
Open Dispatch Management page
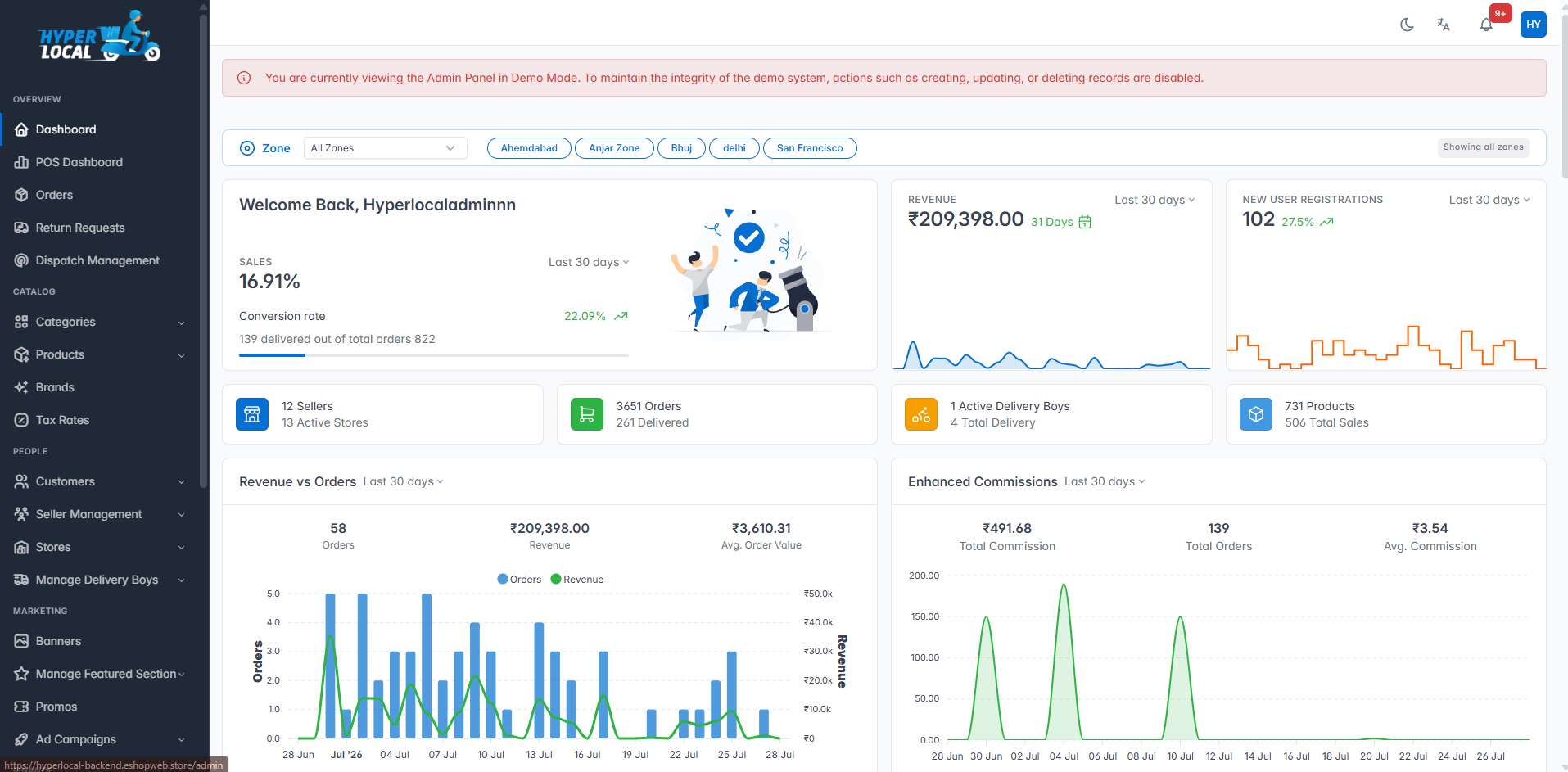[x=100, y=260]
